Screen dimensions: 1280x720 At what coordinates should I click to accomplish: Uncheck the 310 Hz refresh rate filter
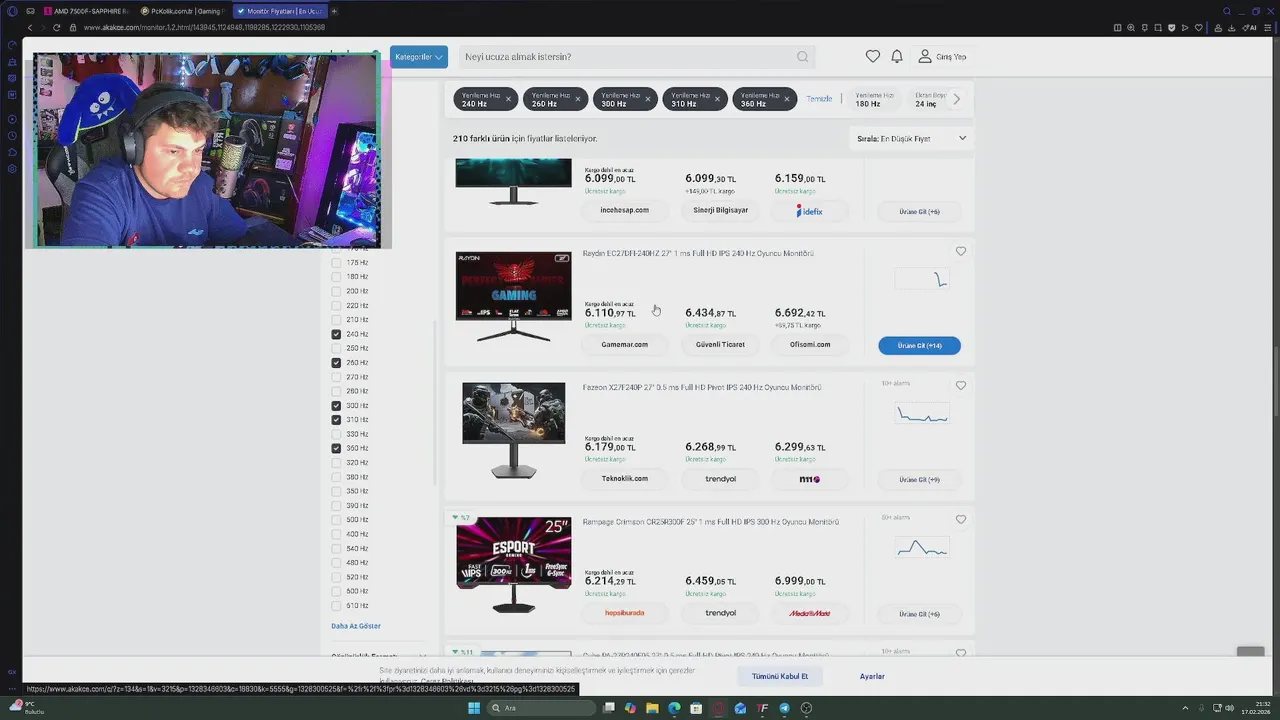(336, 420)
